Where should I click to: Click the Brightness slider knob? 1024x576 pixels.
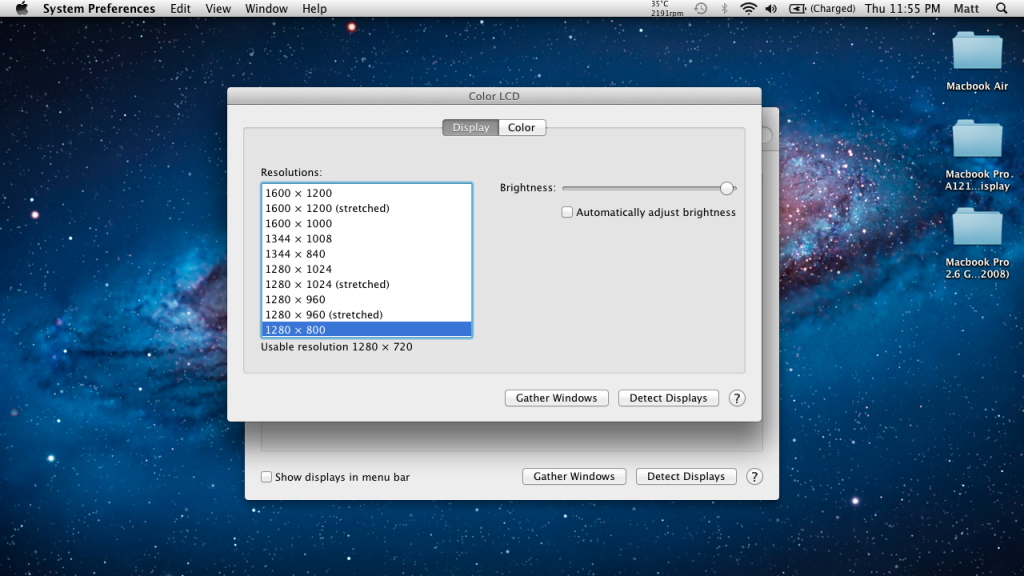[x=726, y=188]
